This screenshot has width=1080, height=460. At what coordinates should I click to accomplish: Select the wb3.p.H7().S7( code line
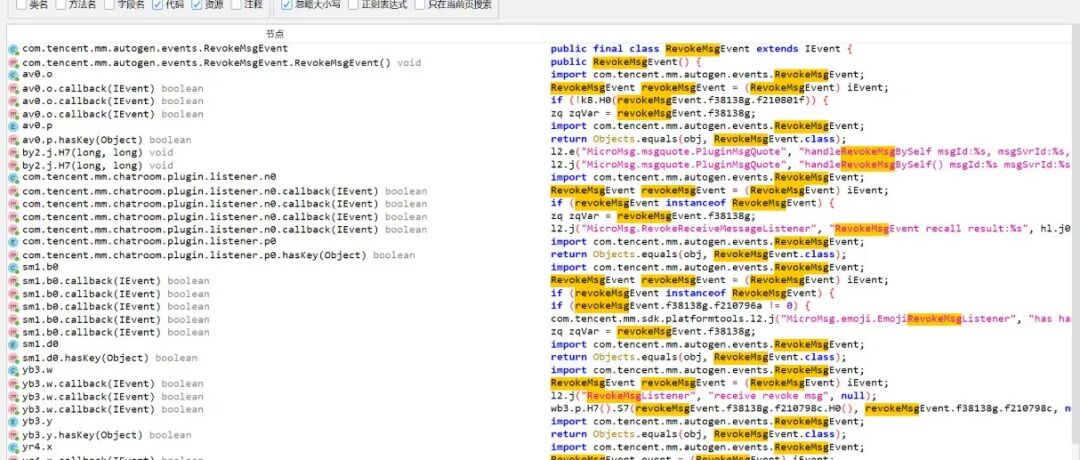point(811,409)
